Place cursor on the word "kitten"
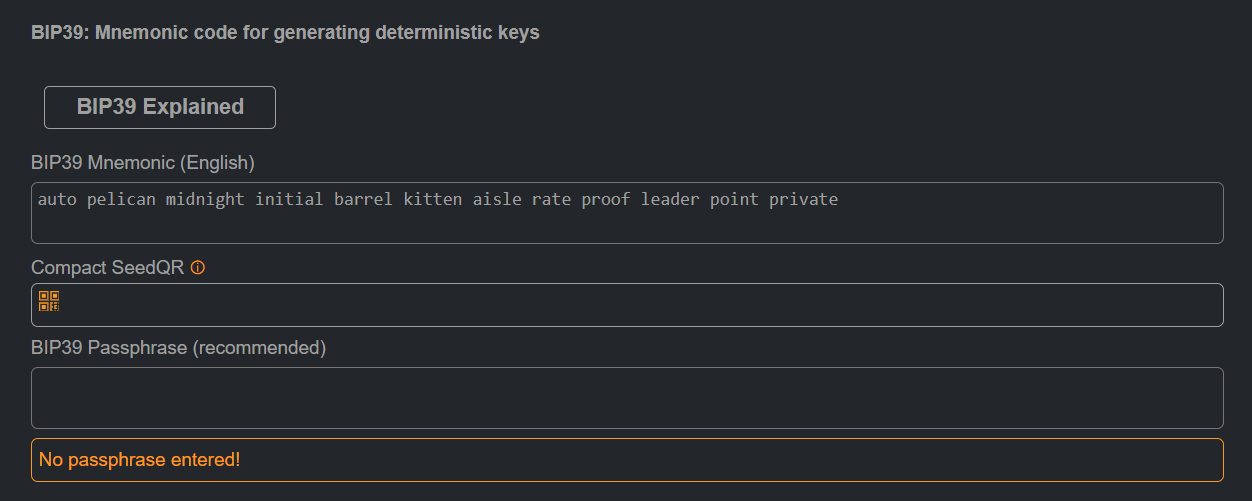Image resolution: width=1252 pixels, height=501 pixels. (433, 199)
